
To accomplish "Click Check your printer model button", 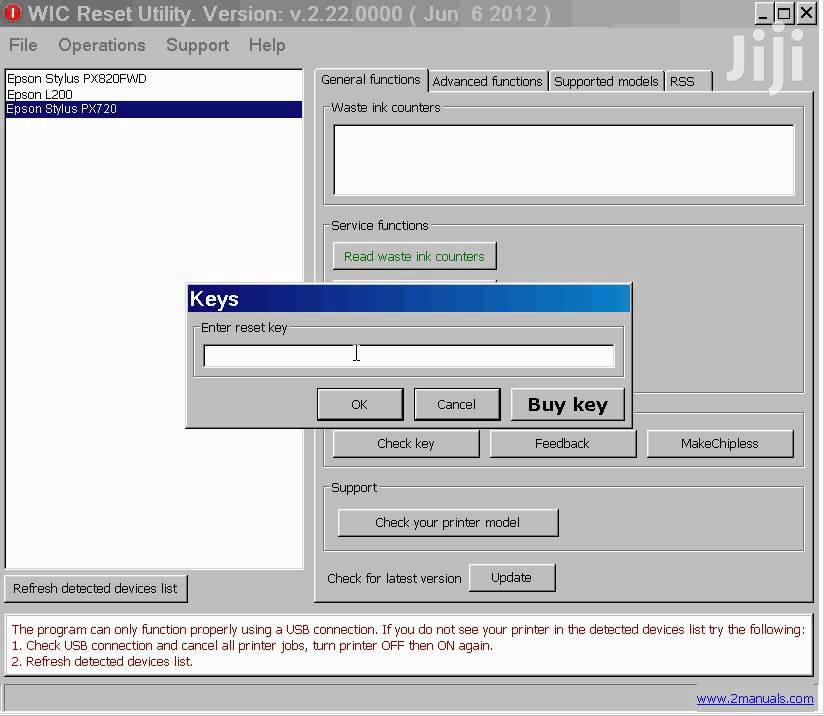I will [447, 522].
